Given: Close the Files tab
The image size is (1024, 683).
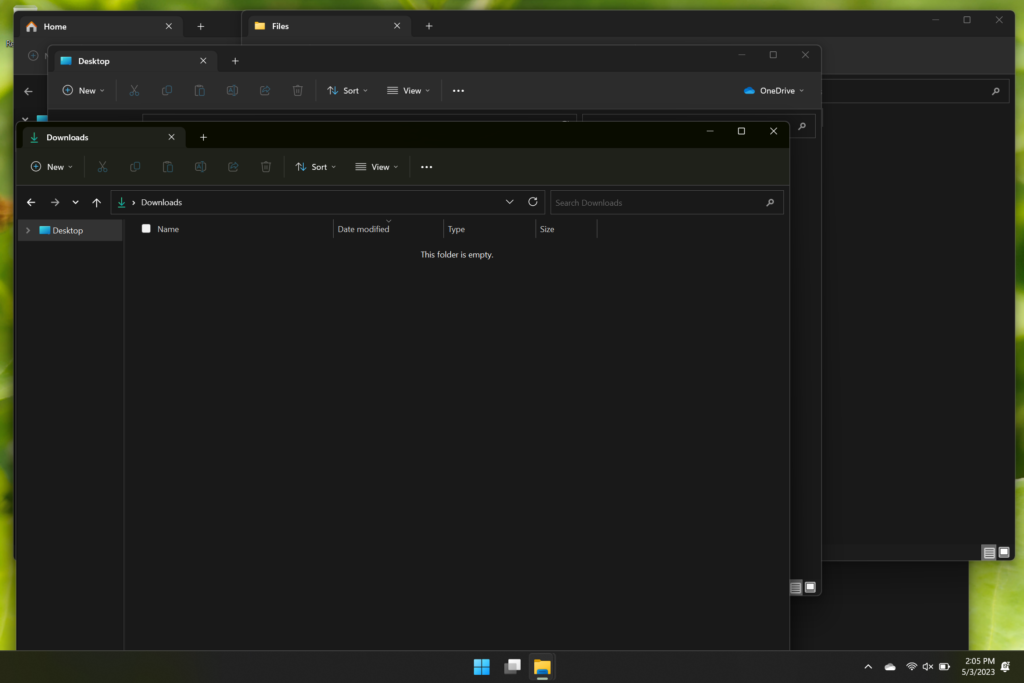Looking at the screenshot, I should pyautogui.click(x=397, y=26).
